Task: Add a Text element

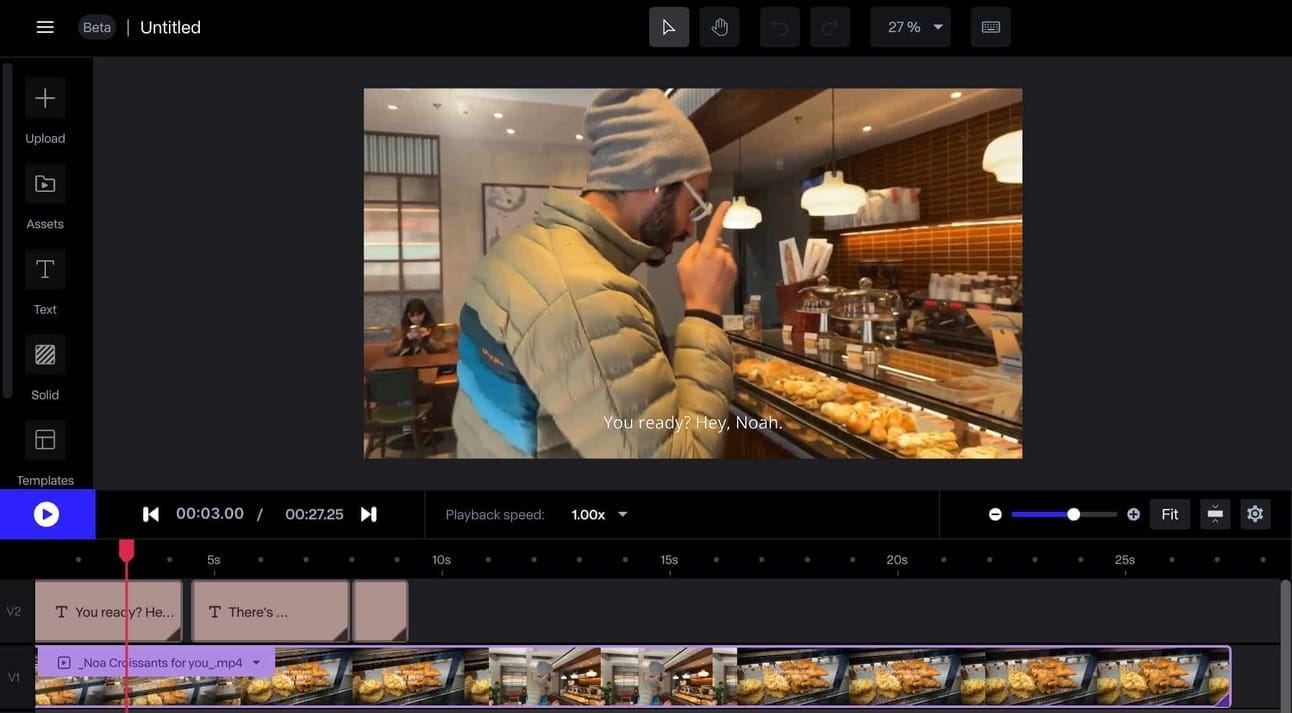Action: (x=45, y=270)
